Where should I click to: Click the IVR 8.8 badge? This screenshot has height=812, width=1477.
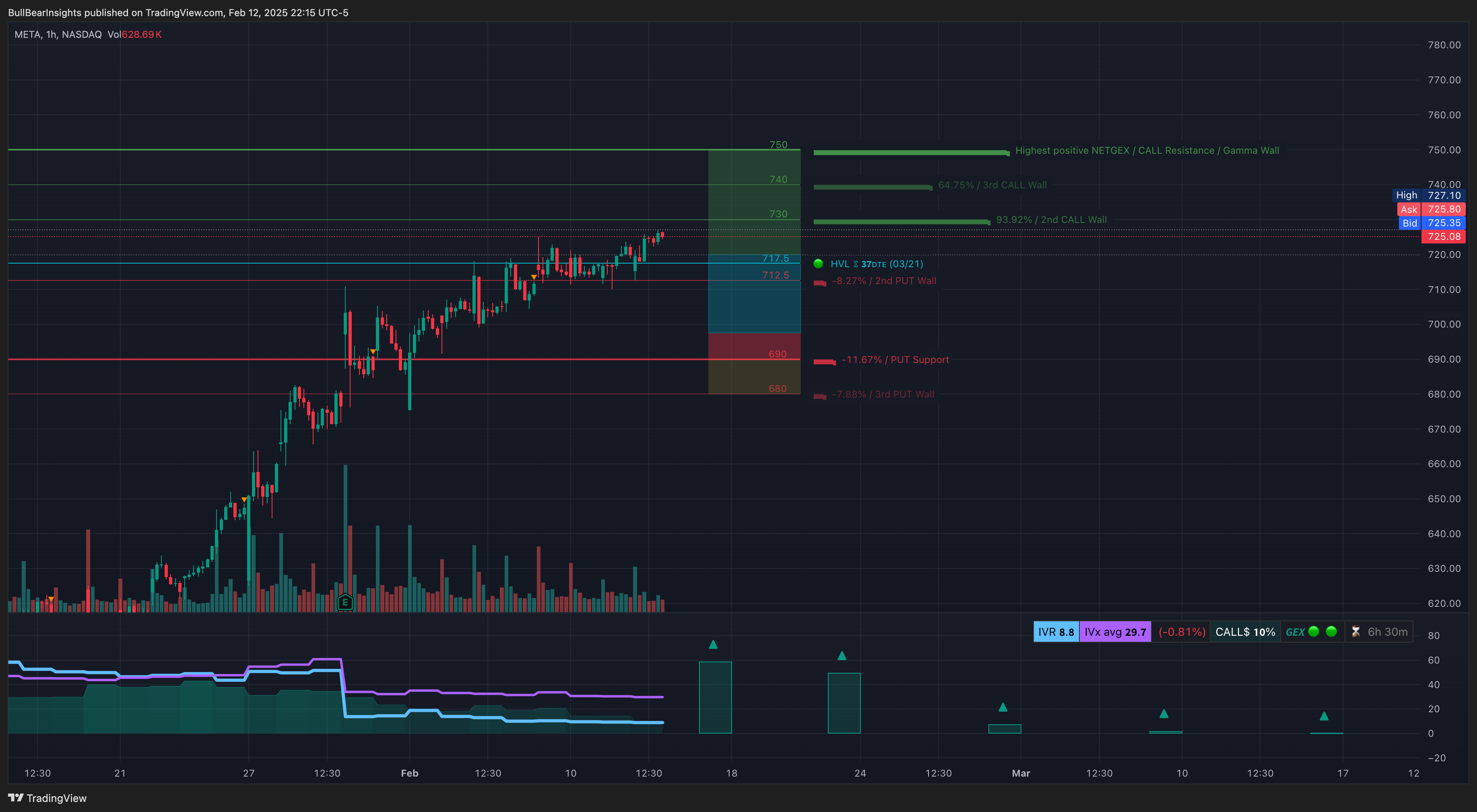pos(1056,632)
